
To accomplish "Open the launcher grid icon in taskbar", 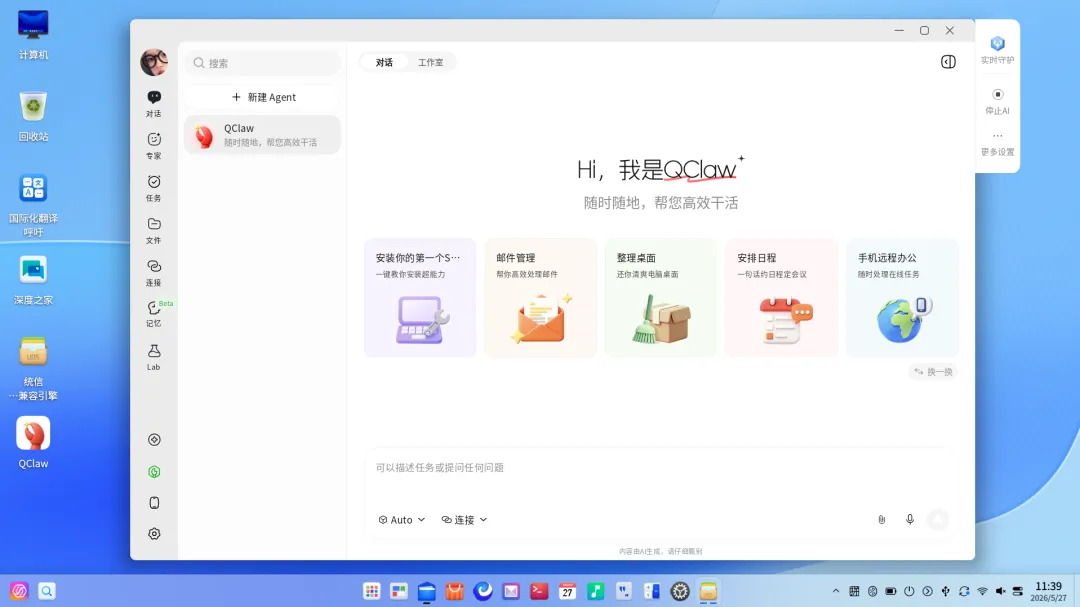I will [x=371, y=591].
